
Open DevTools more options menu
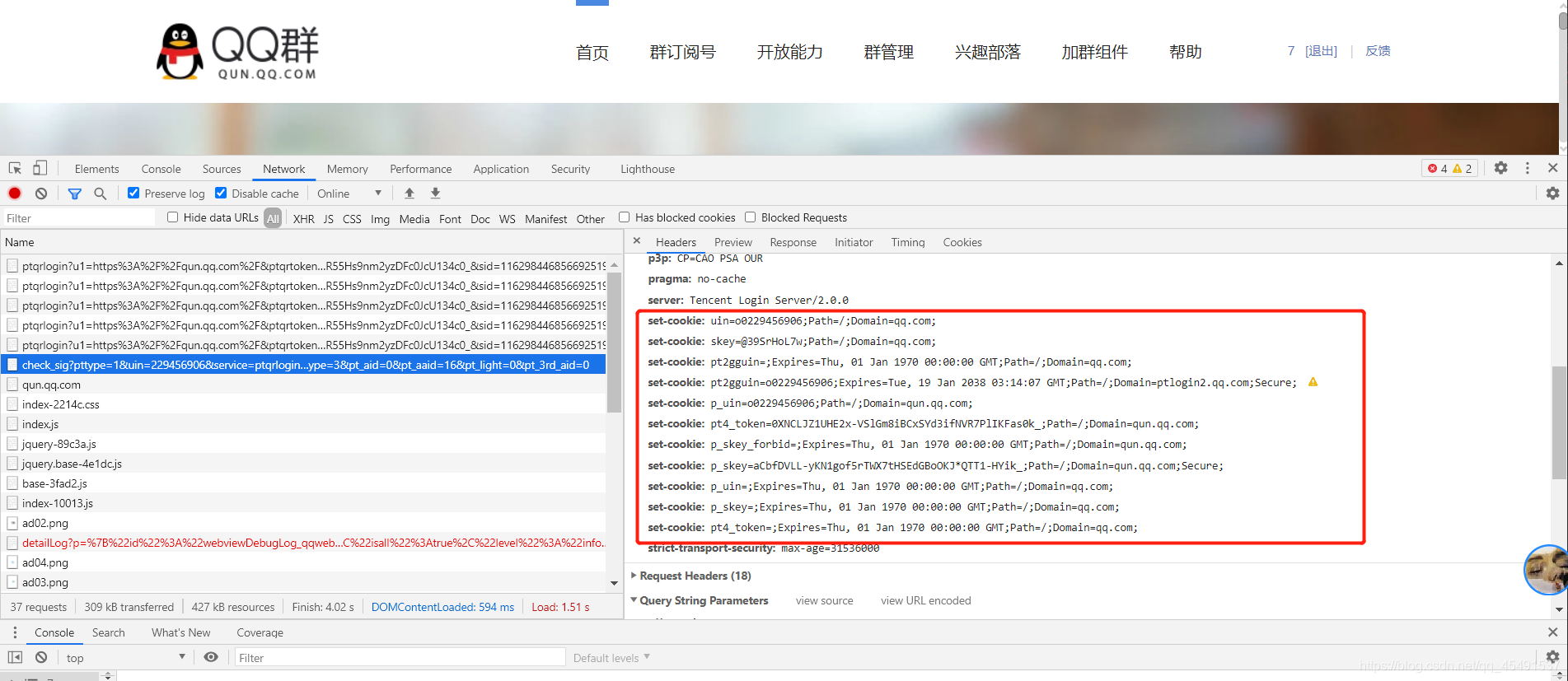tap(1528, 168)
